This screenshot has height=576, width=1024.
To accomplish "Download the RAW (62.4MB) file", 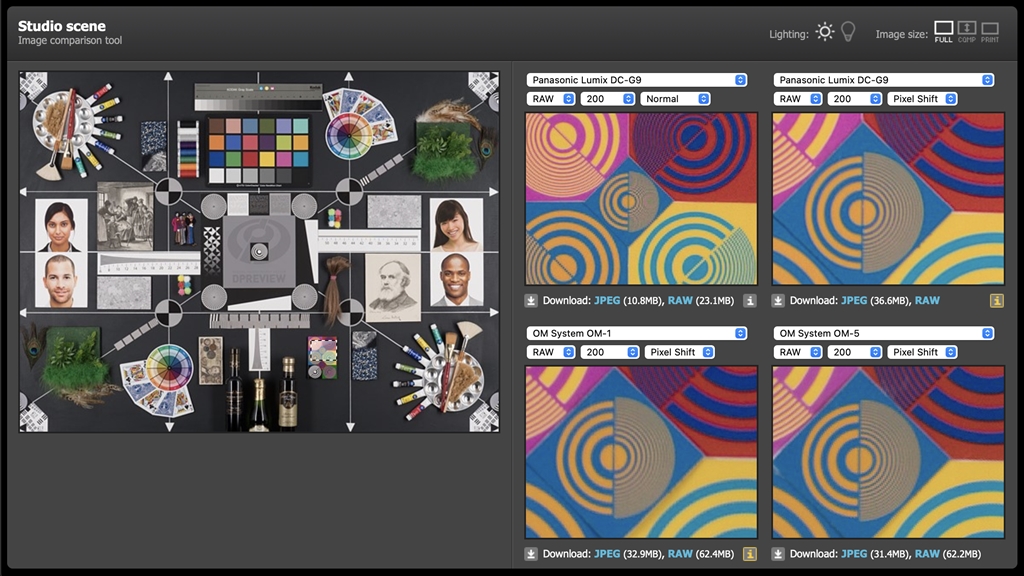I will click(x=680, y=554).
